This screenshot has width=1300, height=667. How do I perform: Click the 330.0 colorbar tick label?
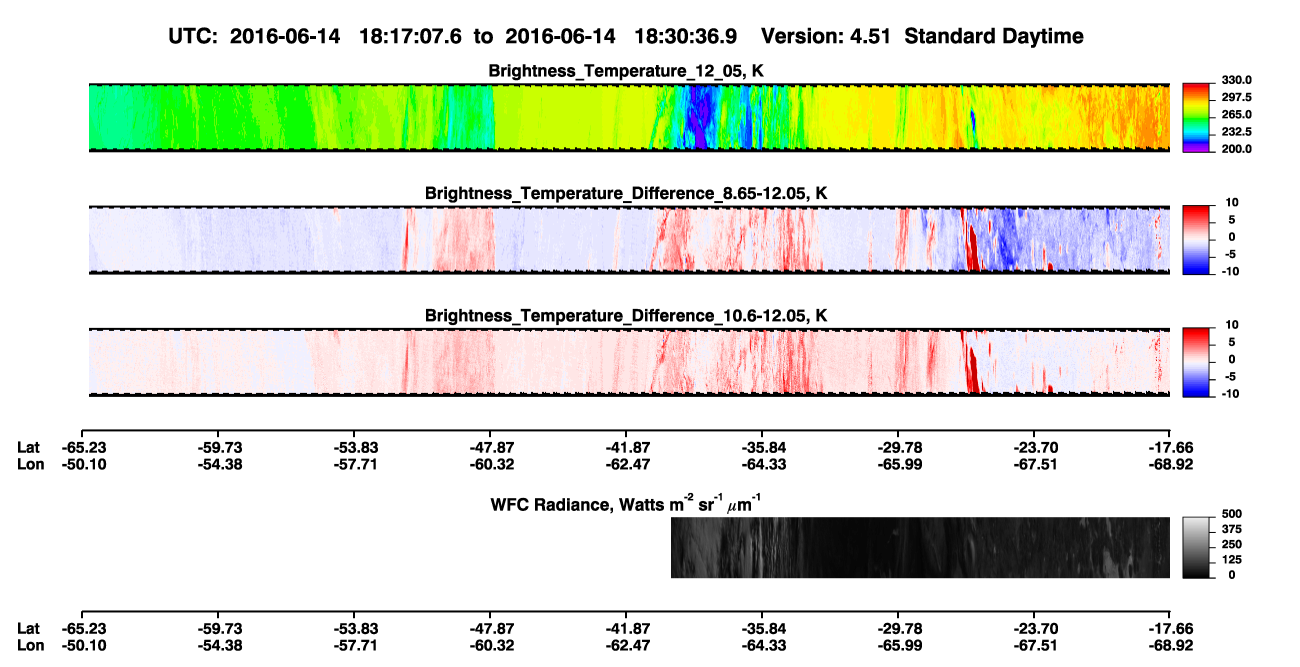(1236, 80)
